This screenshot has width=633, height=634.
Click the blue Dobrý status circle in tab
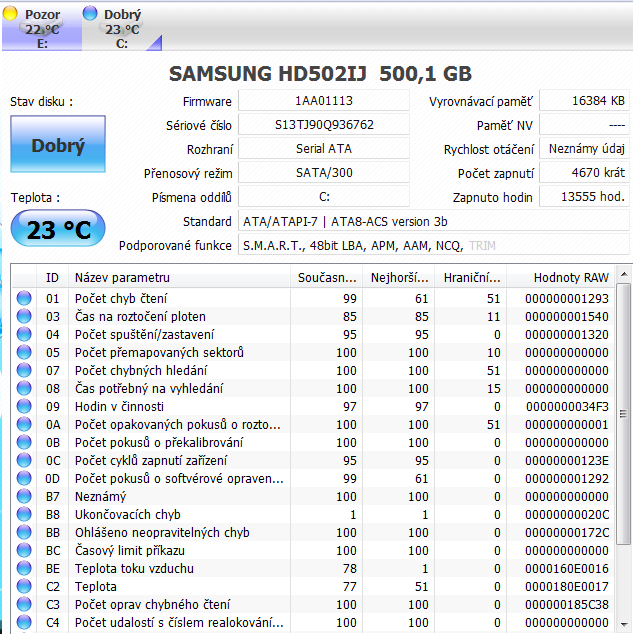pos(90,13)
